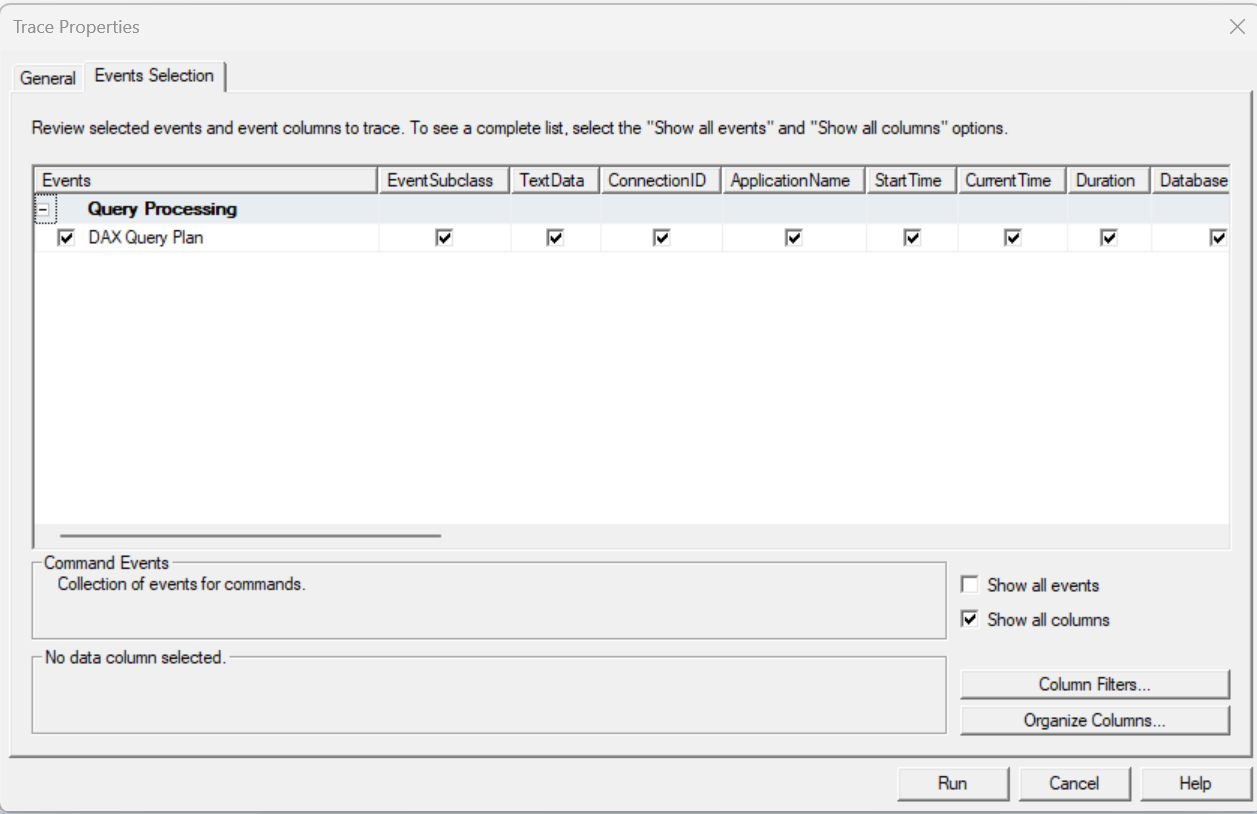Viewport: 1257px width, 814px height.
Task: Open Help for Trace Properties
Action: pyautogui.click(x=1195, y=784)
